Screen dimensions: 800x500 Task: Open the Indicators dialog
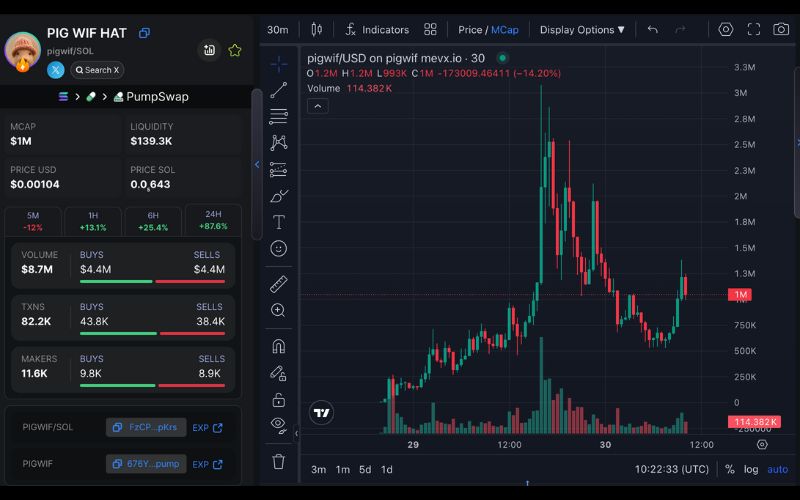pos(377,30)
